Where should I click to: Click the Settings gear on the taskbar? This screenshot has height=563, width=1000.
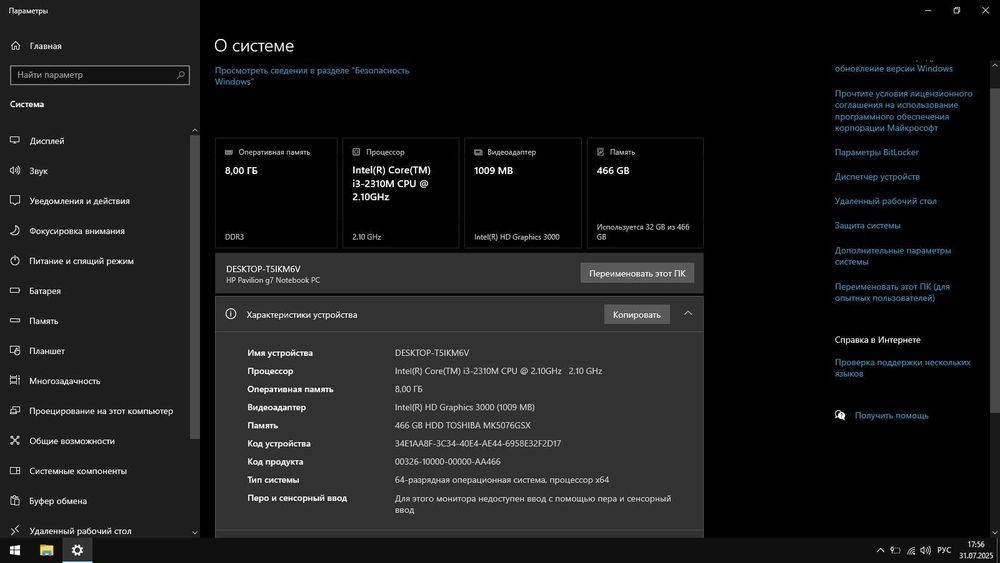77,550
